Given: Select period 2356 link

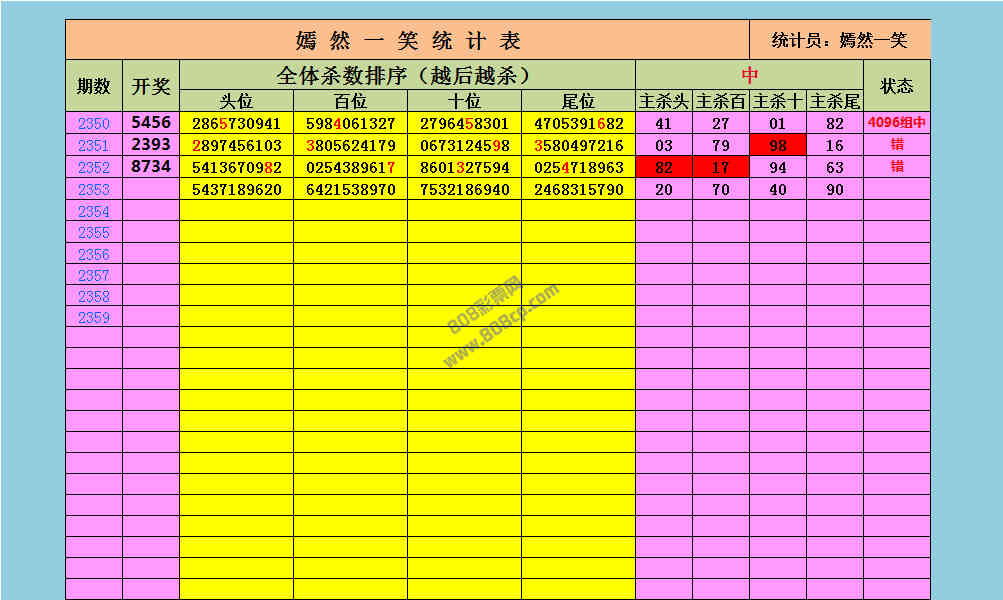Looking at the screenshot, I should pyautogui.click(x=93, y=254).
